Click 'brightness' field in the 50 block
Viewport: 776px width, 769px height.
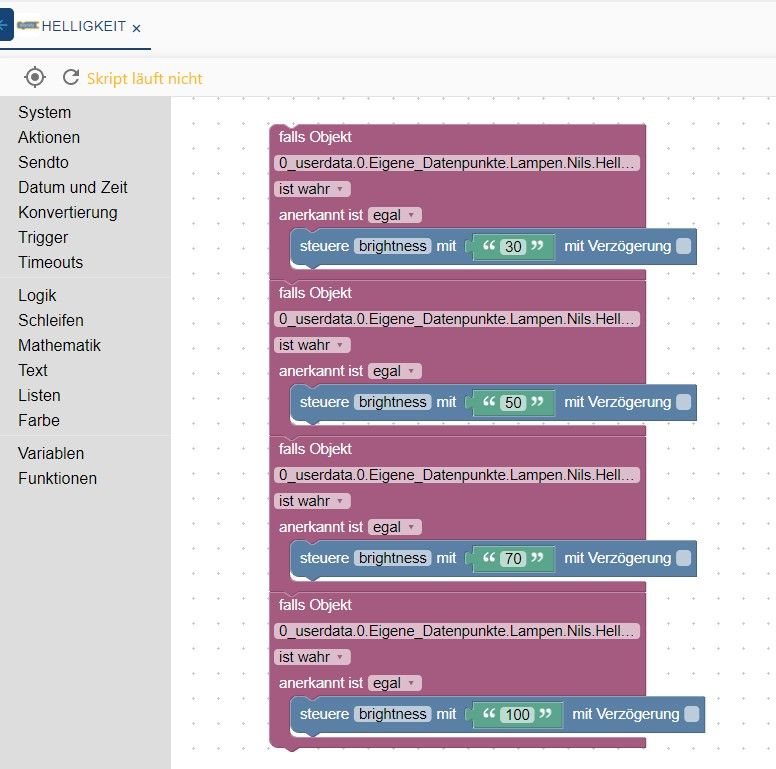392,402
